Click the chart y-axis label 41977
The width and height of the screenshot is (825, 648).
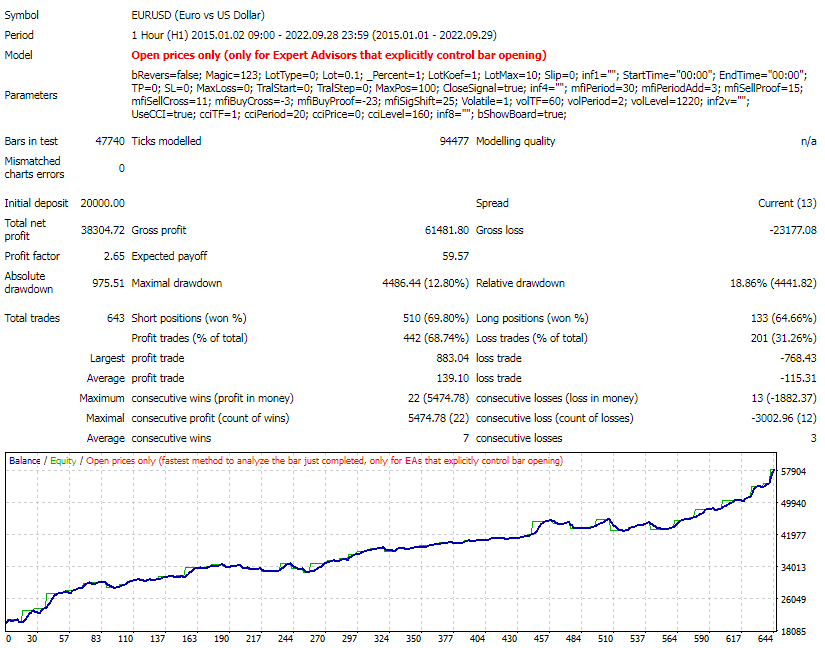pyautogui.click(x=793, y=535)
